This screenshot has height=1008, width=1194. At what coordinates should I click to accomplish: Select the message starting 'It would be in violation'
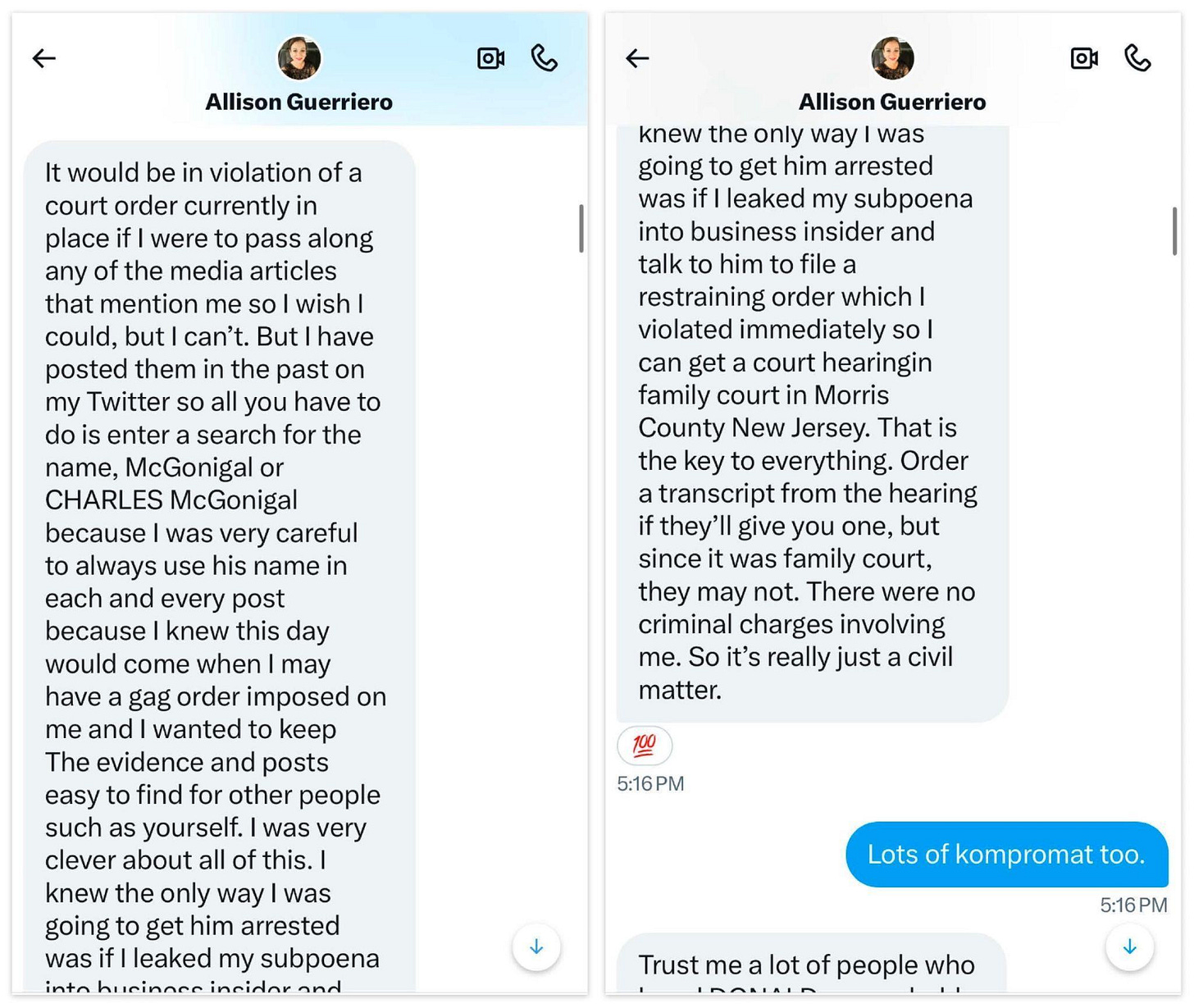[x=219, y=567]
